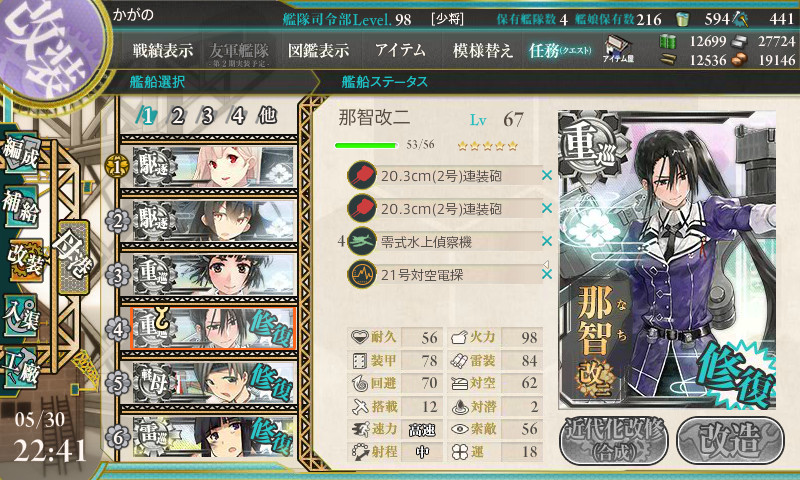Unequip 21号対空電探 with its X button
The image size is (800, 480).
(x=547, y=274)
